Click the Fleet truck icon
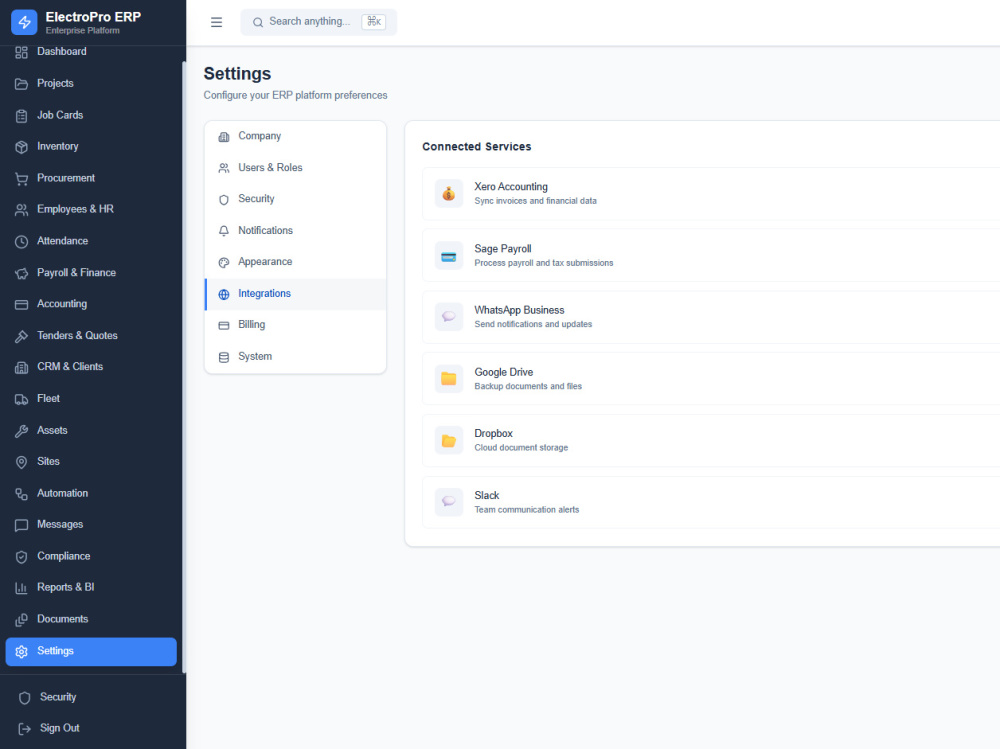 point(22,399)
